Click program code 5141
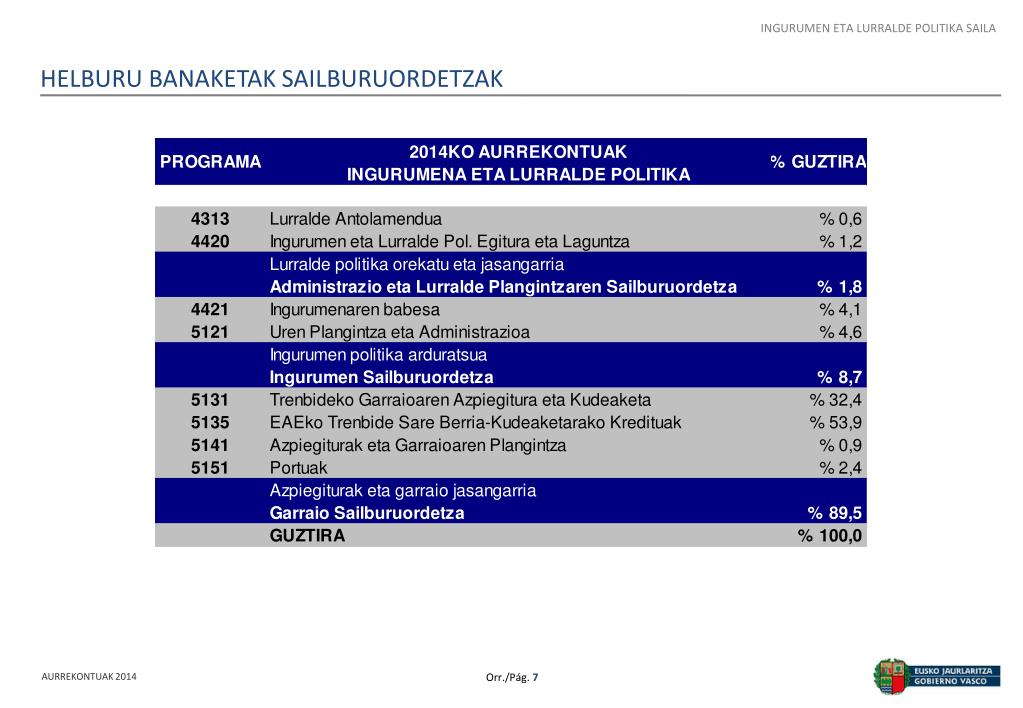Image resolution: width=1023 pixels, height=708 pixels. coord(210,446)
